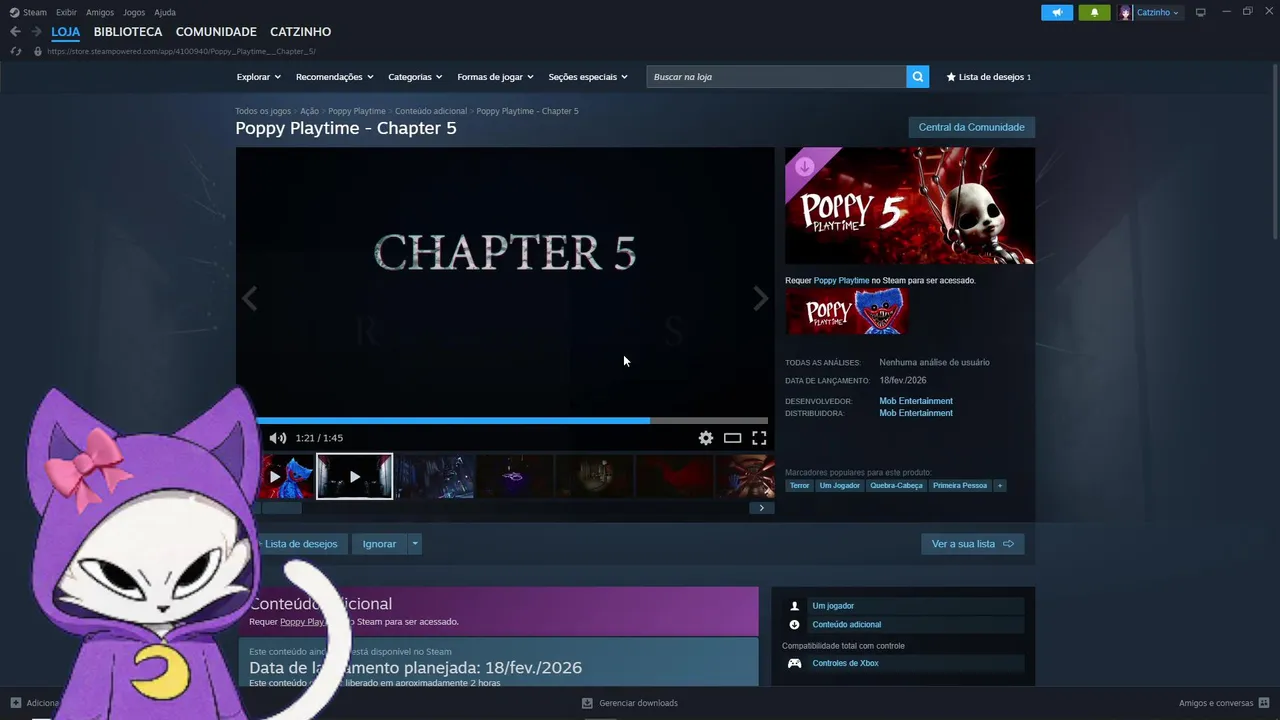
Task: Click the Conteúdo adicional breadcrumb link
Action: coord(431,111)
